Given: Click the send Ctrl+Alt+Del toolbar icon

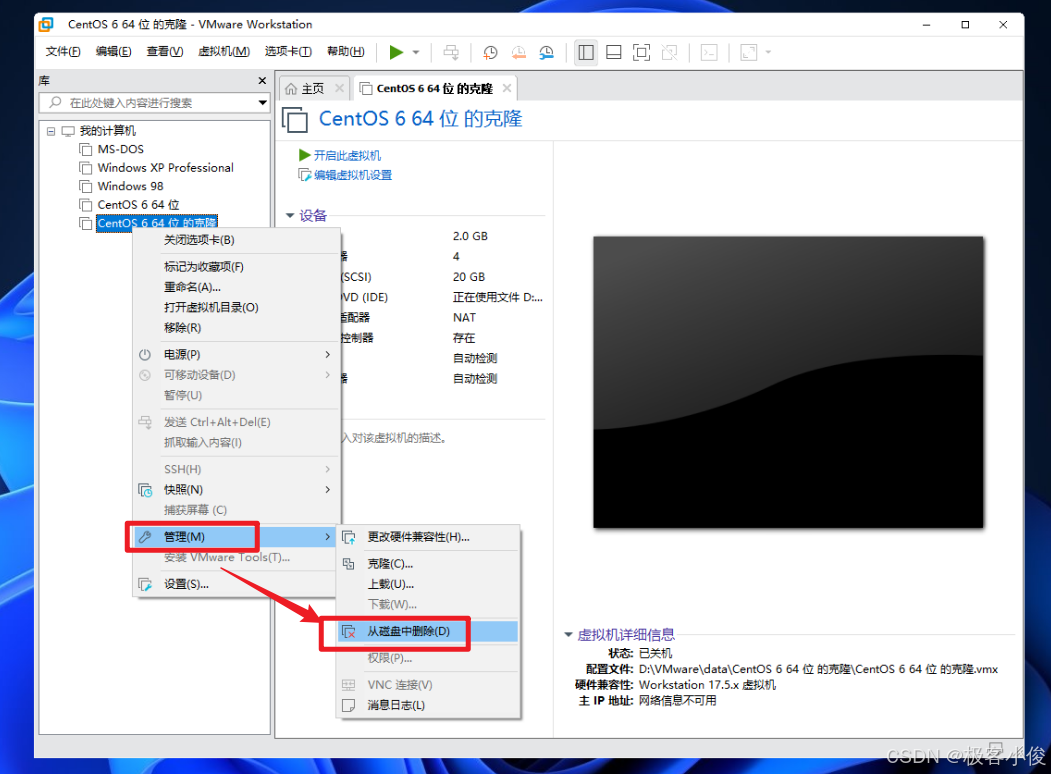Looking at the screenshot, I should (x=451, y=52).
